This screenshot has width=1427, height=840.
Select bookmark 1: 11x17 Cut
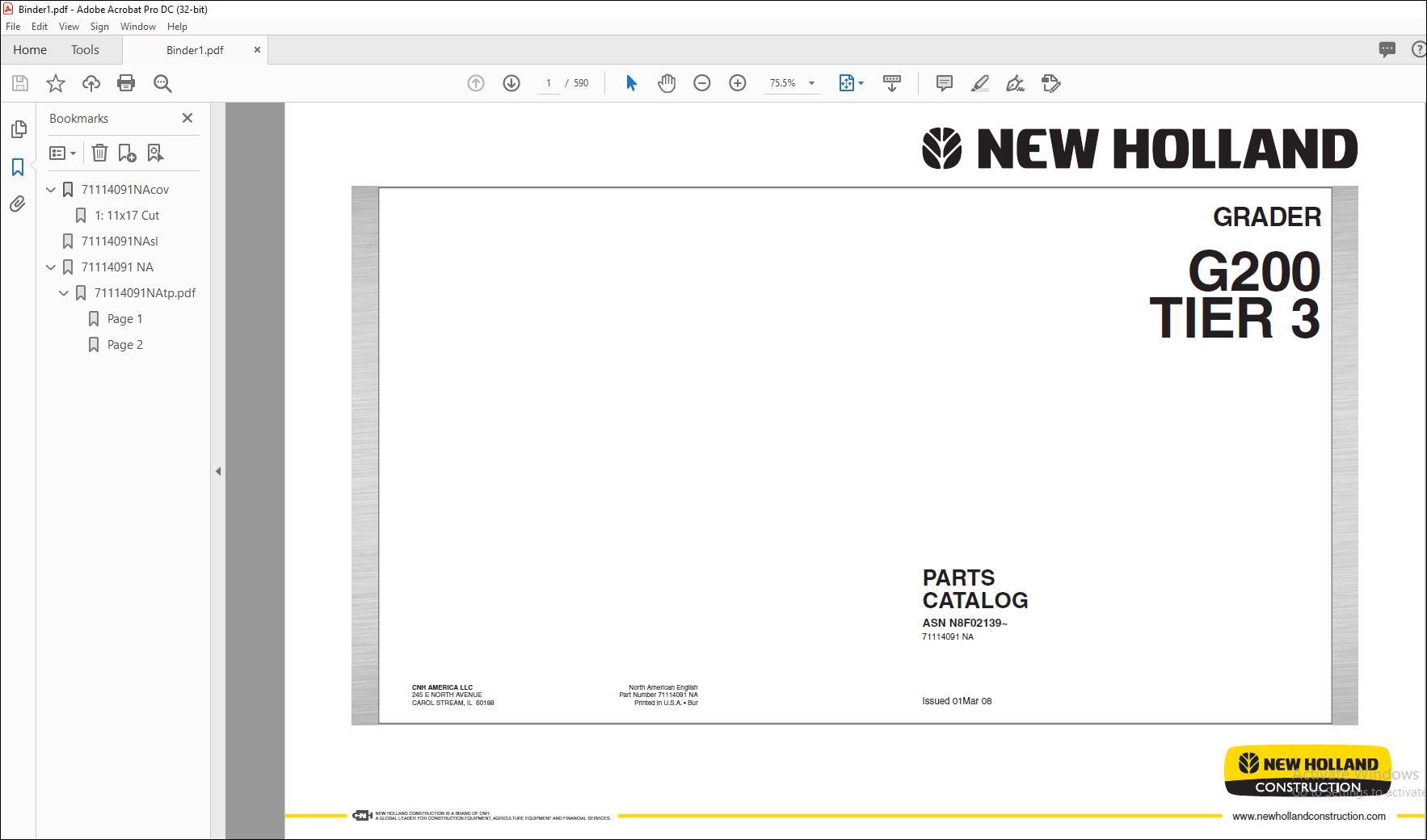coord(127,216)
